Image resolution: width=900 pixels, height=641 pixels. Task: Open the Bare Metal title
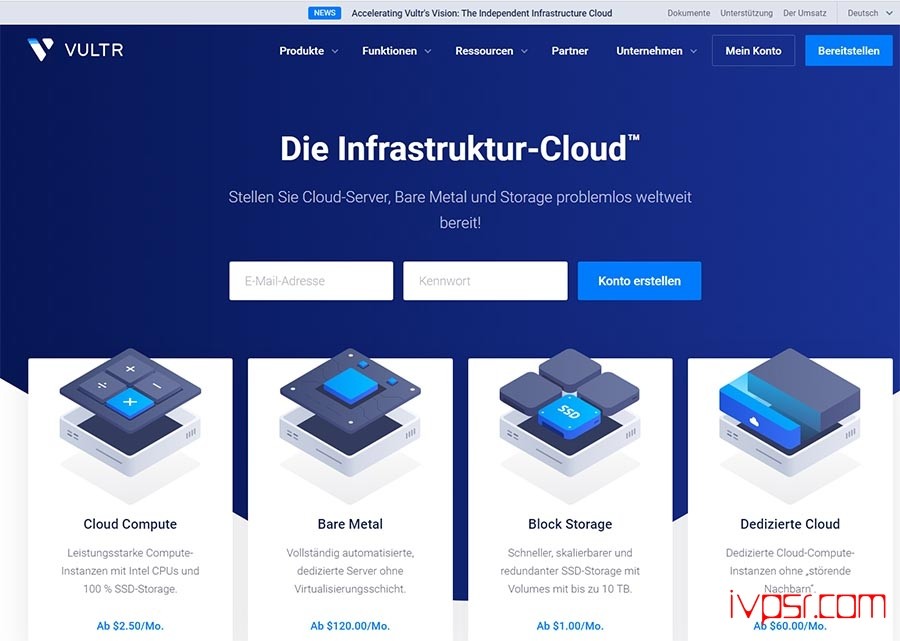coord(350,524)
